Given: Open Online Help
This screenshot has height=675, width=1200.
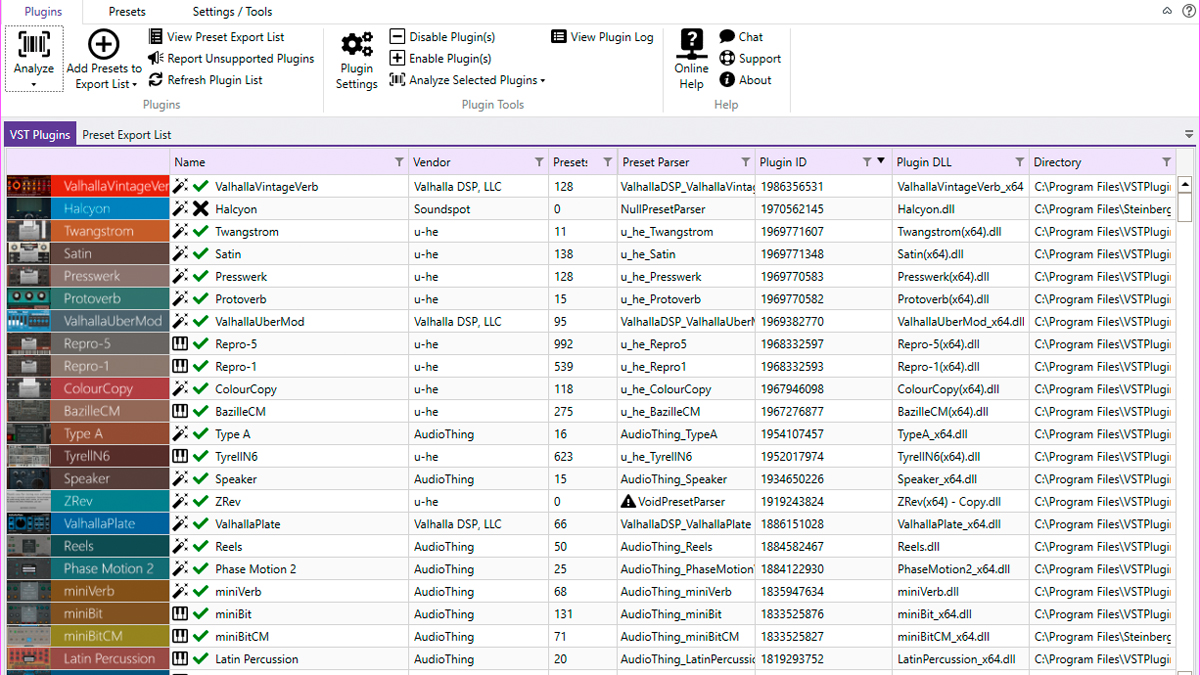Looking at the screenshot, I should tap(691, 60).
